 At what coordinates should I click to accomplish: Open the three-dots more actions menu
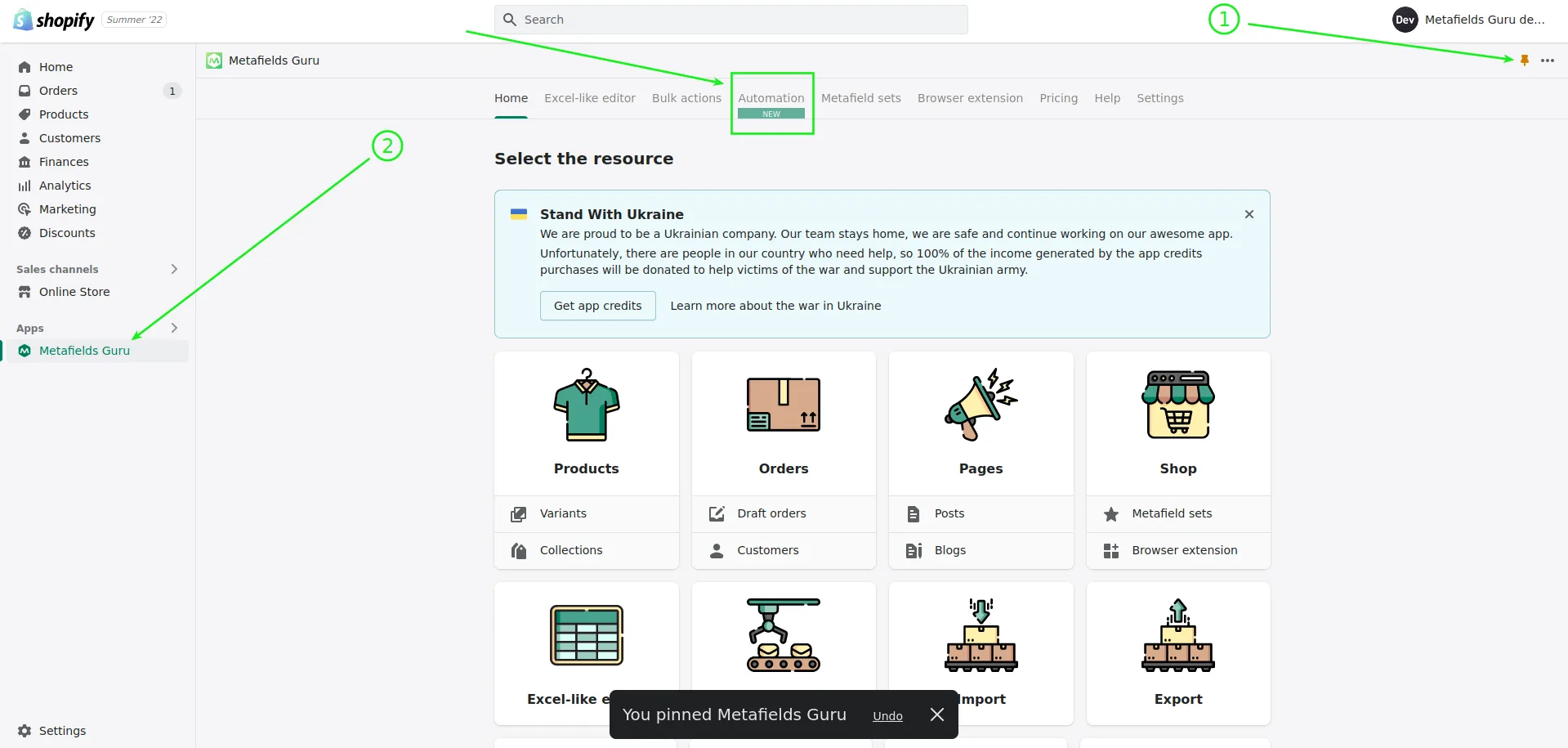click(1548, 60)
